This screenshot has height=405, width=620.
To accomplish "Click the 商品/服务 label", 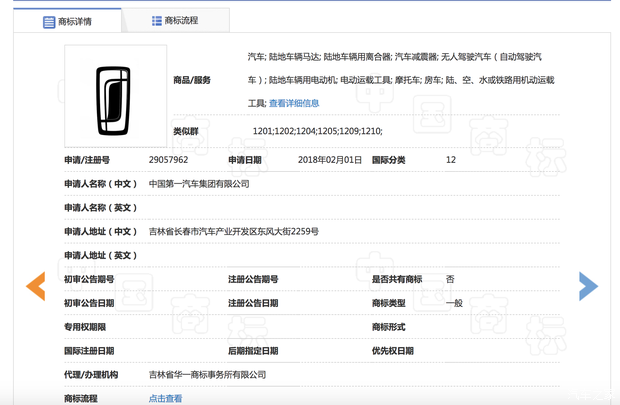I will (x=192, y=80).
